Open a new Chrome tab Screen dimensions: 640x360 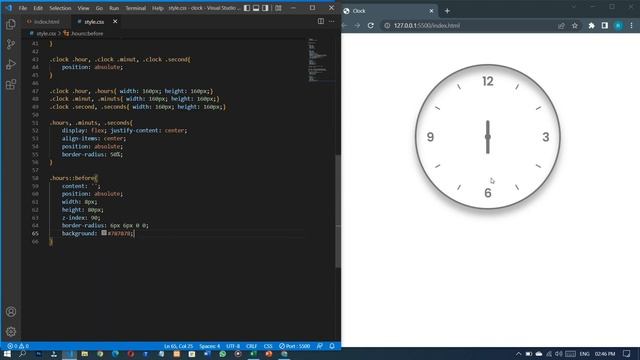pos(447,11)
